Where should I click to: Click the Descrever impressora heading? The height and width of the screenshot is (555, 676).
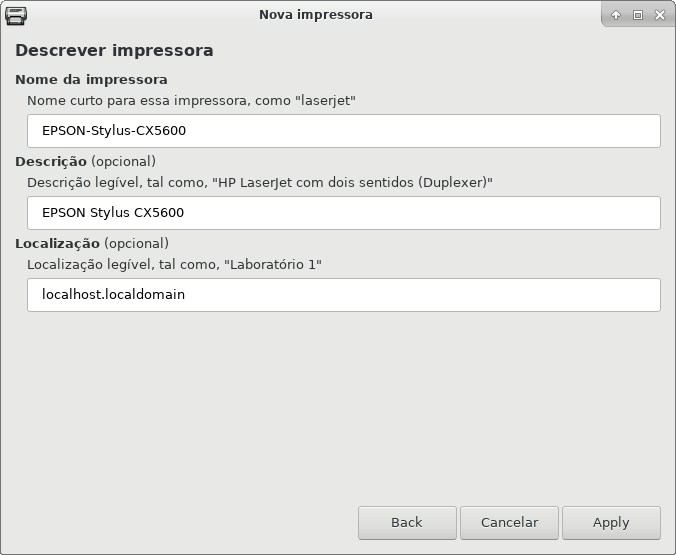(114, 50)
